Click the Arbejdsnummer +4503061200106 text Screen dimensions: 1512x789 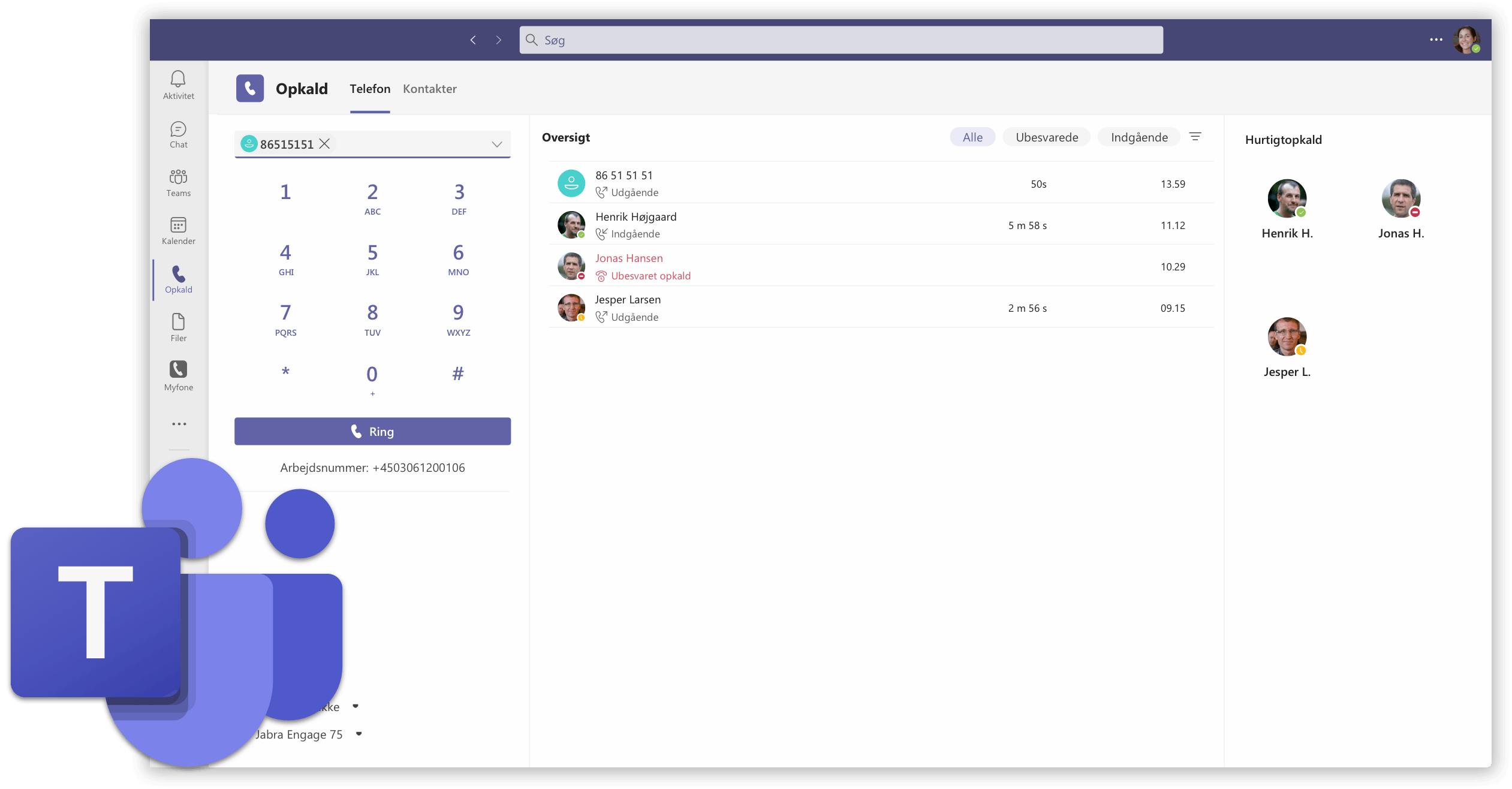click(x=372, y=468)
